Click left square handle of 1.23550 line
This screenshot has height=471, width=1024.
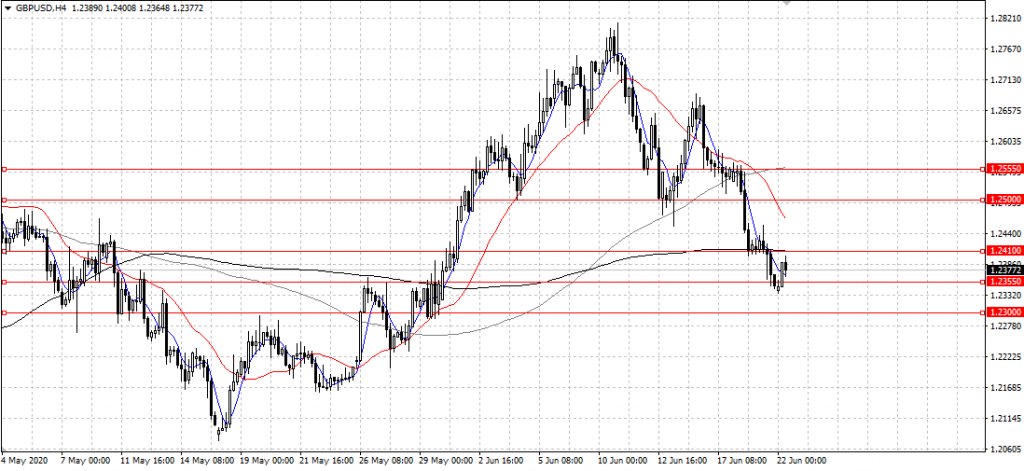4,282
